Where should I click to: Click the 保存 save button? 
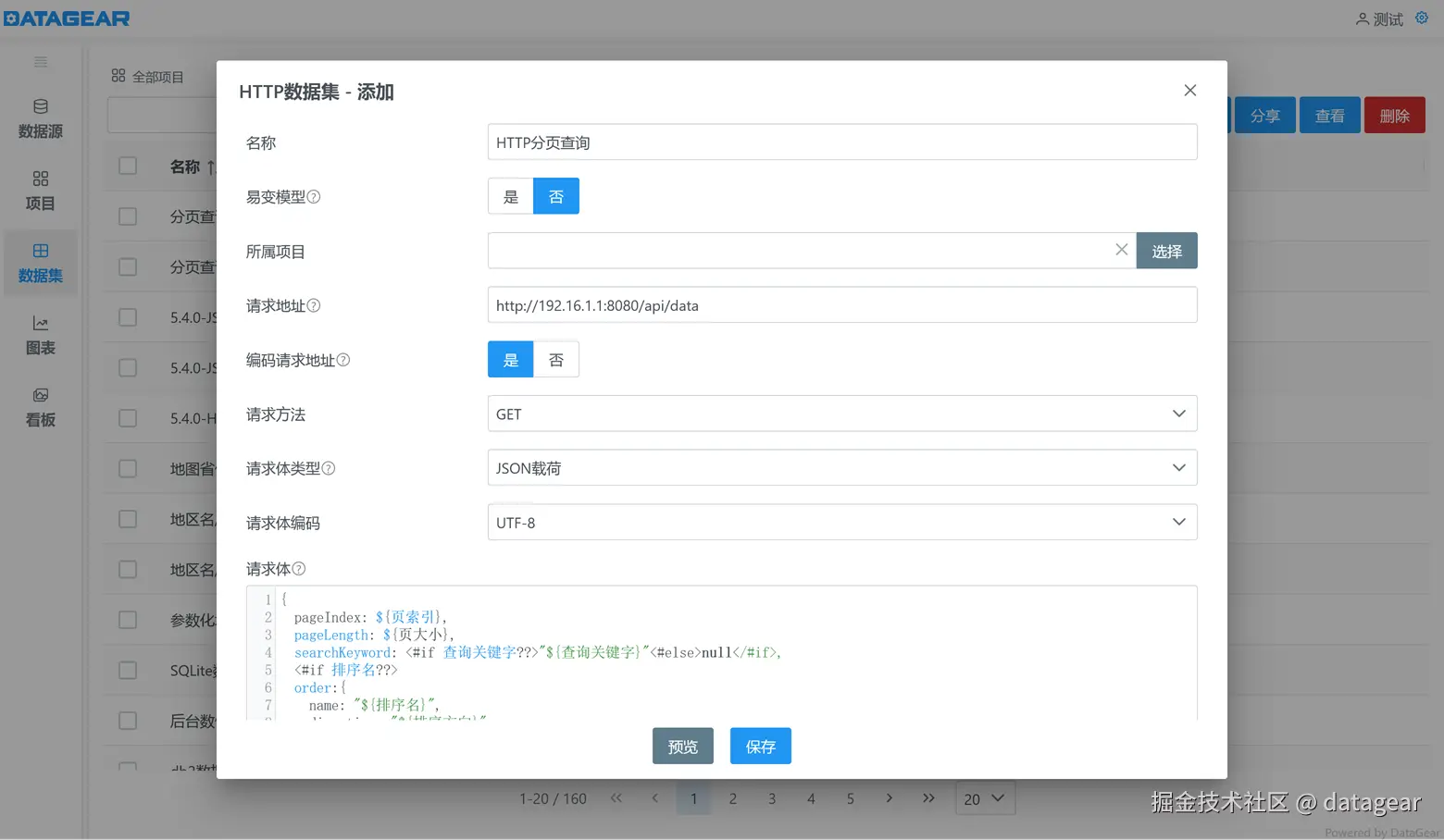(x=761, y=746)
